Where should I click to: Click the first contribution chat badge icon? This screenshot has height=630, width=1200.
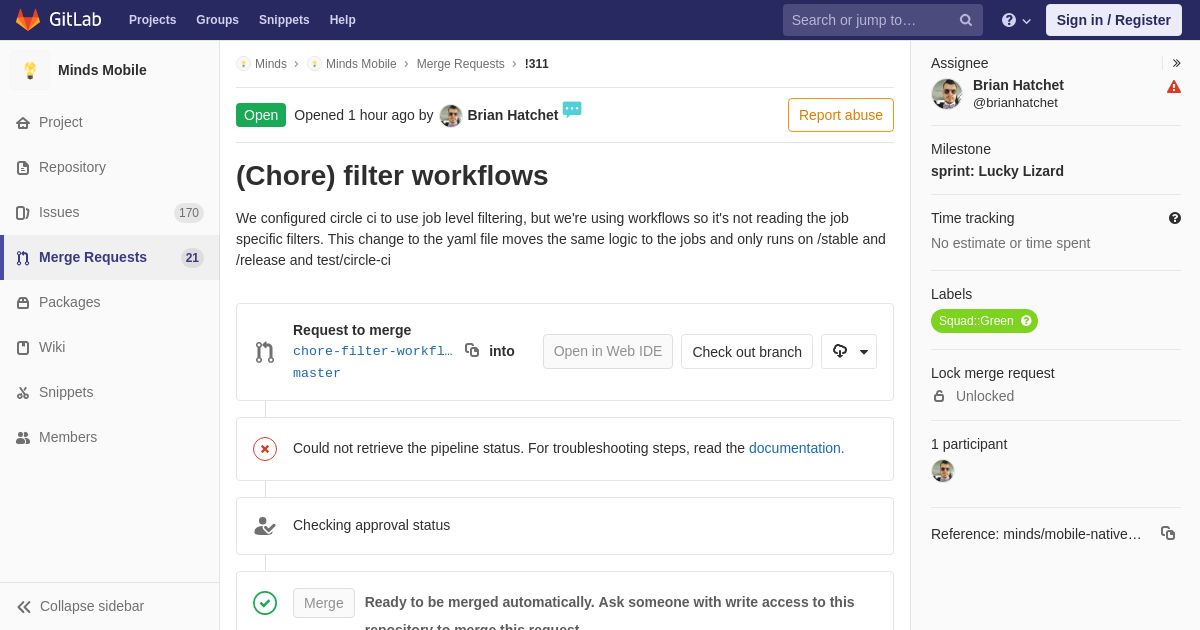click(x=572, y=110)
